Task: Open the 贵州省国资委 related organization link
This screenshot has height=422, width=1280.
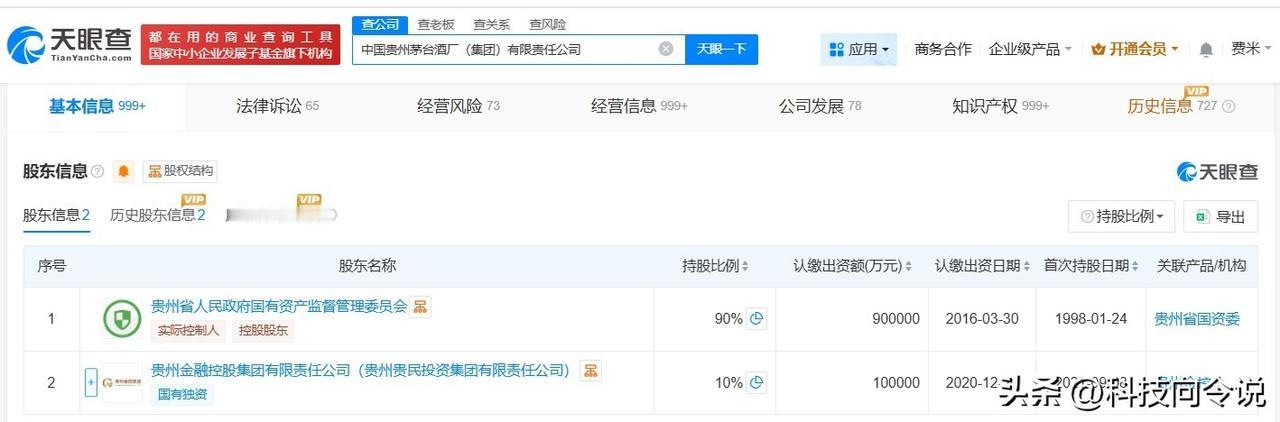Action: click(1197, 319)
